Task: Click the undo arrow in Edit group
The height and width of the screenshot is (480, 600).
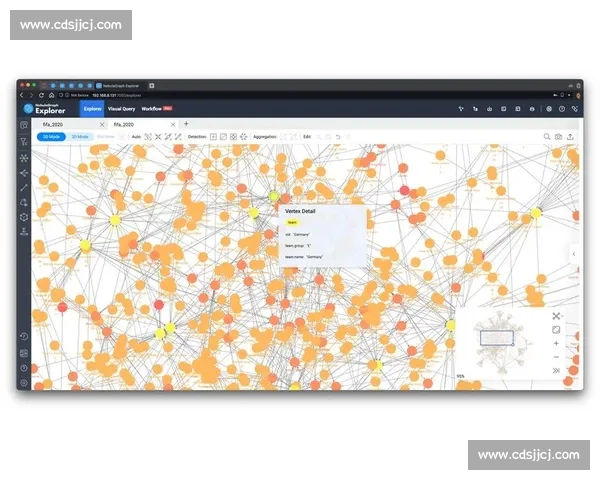Action: tap(338, 136)
